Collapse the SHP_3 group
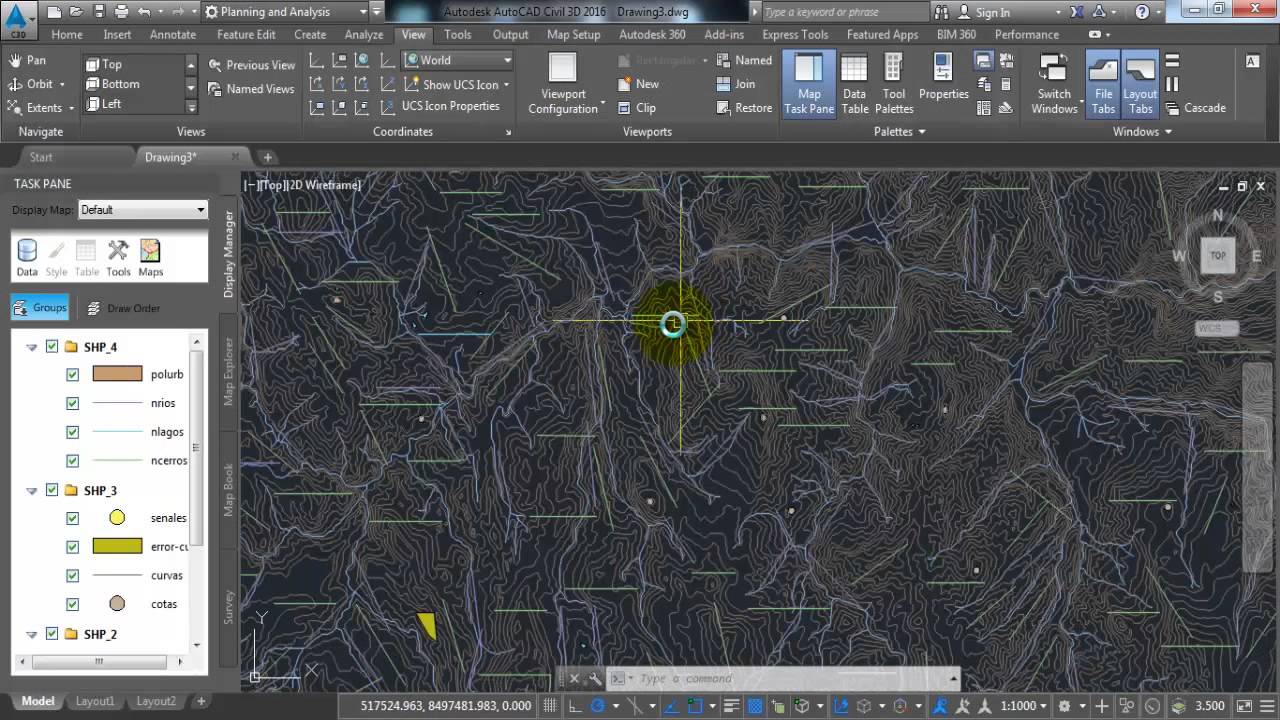This screenshot has width=1280, height=720. click(32, 490)
